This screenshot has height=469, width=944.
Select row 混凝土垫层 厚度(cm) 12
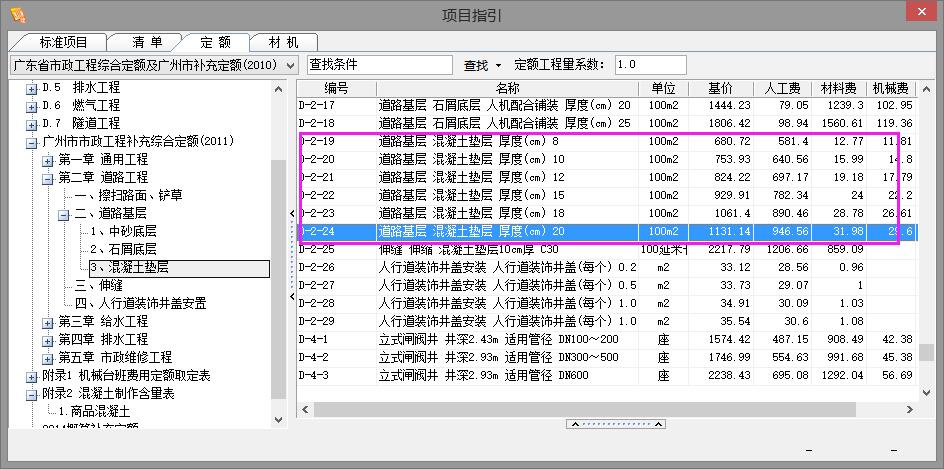(606, 178)
